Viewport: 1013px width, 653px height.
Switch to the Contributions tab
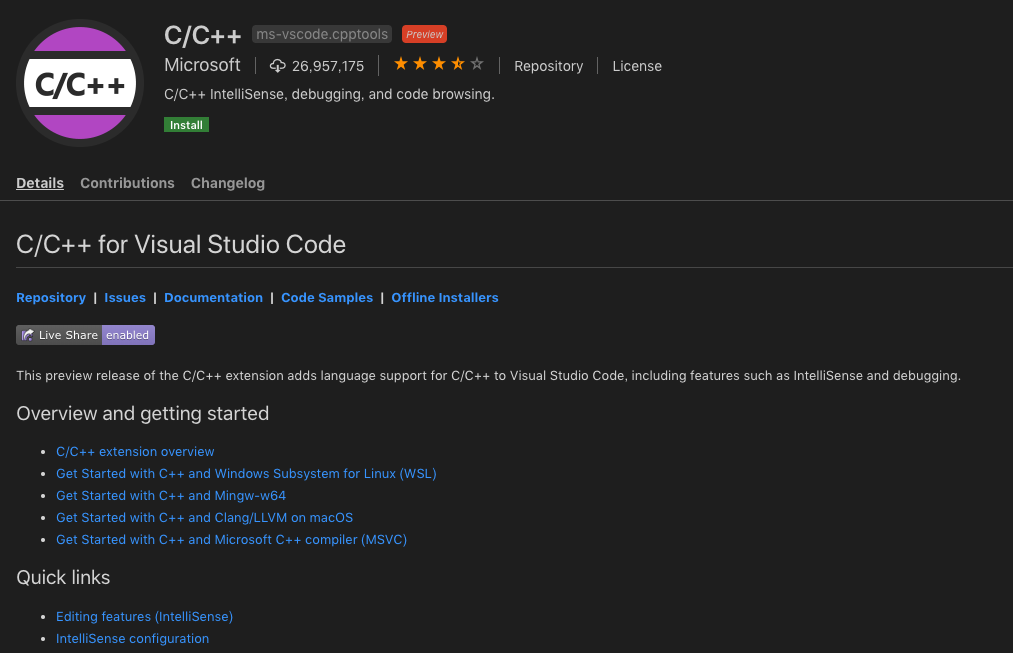click(127, 183)
